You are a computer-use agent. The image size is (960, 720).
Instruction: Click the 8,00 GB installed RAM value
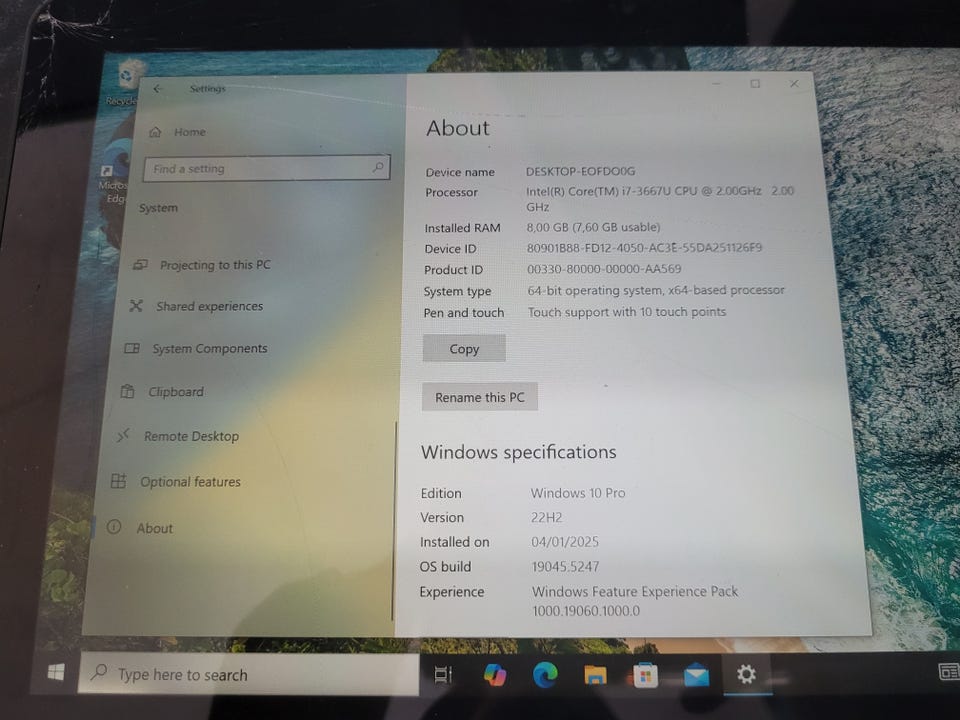click(x=593, y=227)
